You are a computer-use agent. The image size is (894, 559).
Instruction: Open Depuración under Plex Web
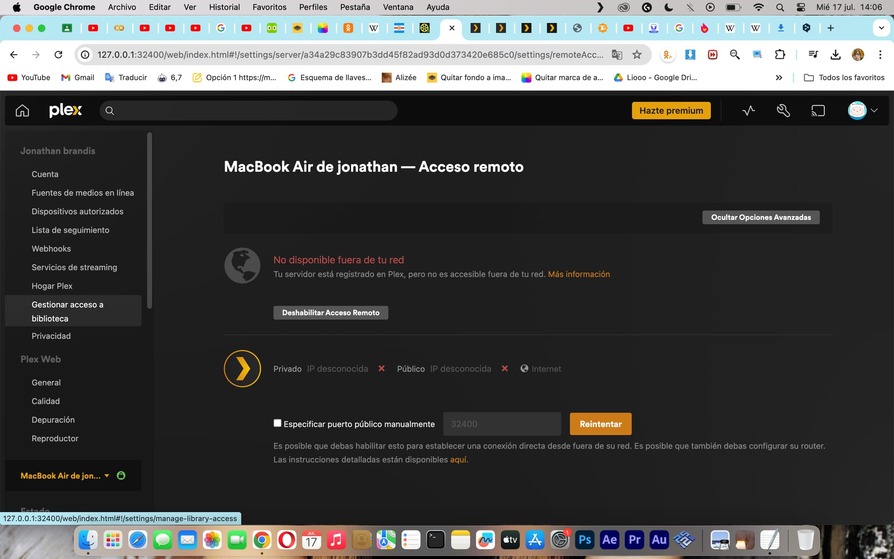point(53,420)
